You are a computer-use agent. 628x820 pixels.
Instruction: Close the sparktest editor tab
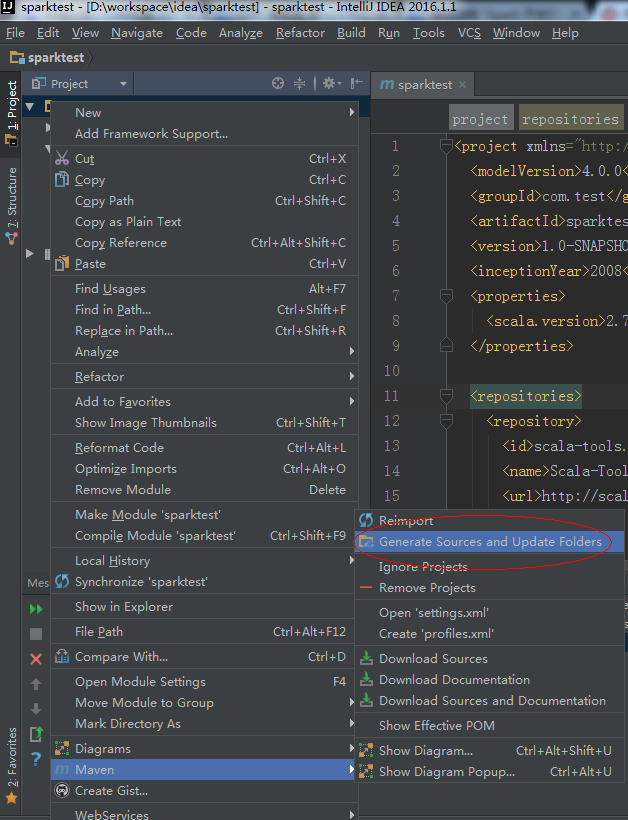point(462,85)
